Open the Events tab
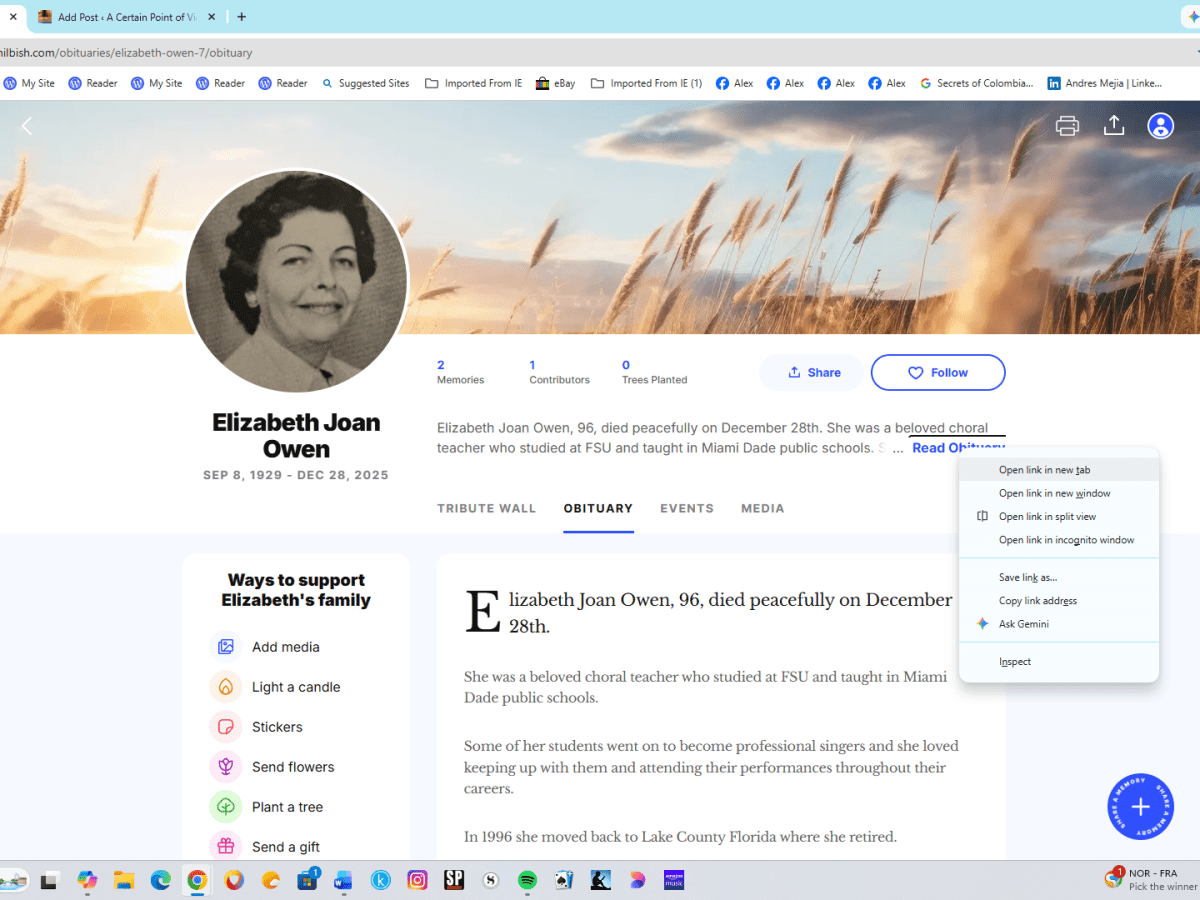This screenshot has height=900, width=1200. (x=687, y=508)
